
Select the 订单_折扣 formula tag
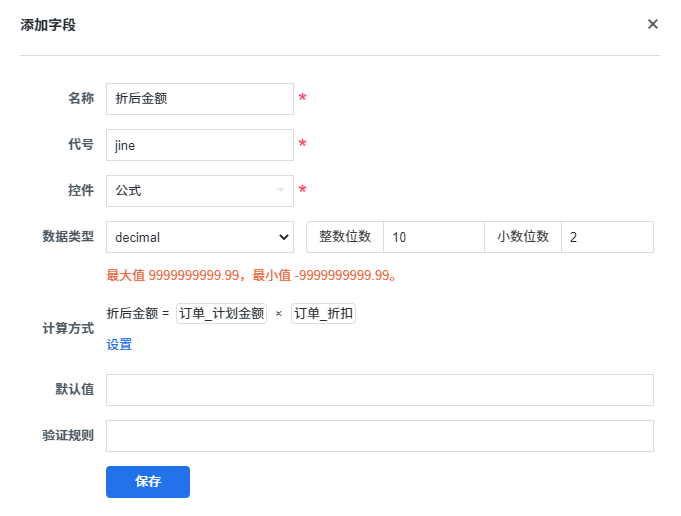tap(324, 314)
